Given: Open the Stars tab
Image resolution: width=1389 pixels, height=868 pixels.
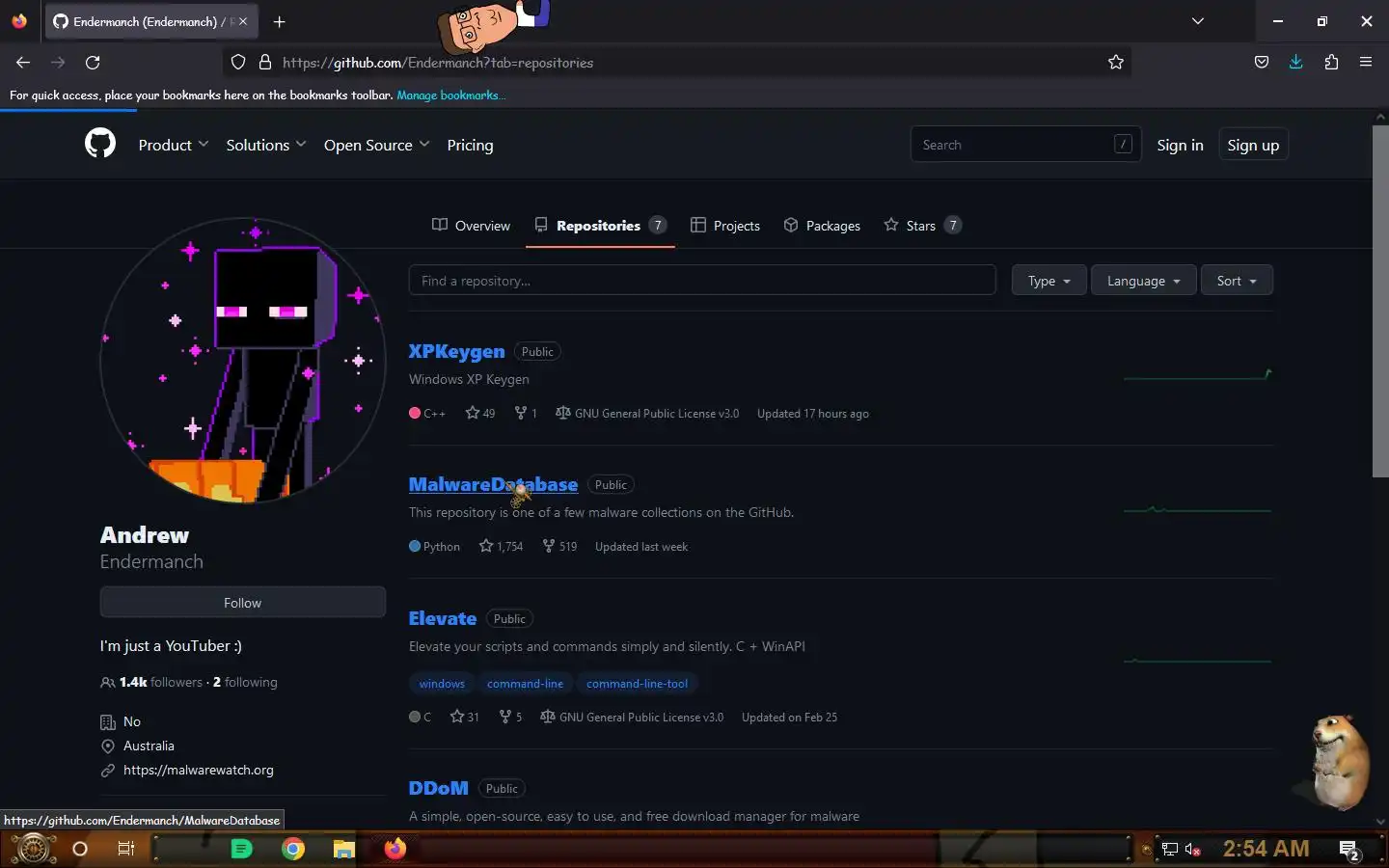Looking at the screenshot, I should click(922, 226).
